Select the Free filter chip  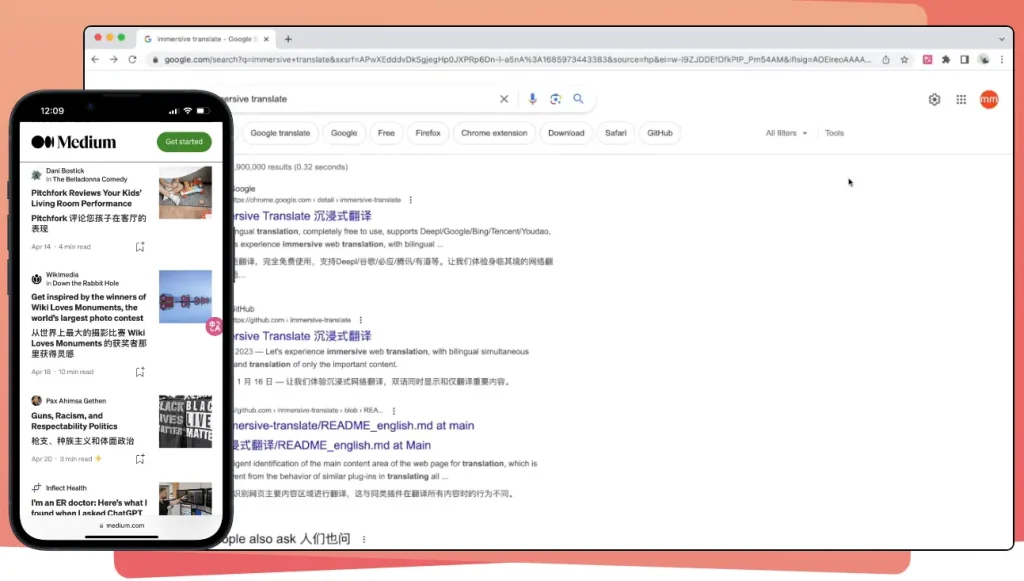[386, 133]
